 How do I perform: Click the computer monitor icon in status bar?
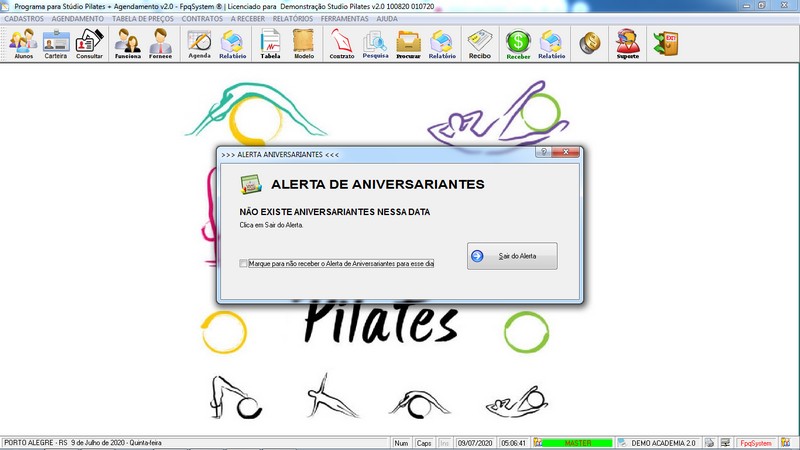[x=726, y=443]
